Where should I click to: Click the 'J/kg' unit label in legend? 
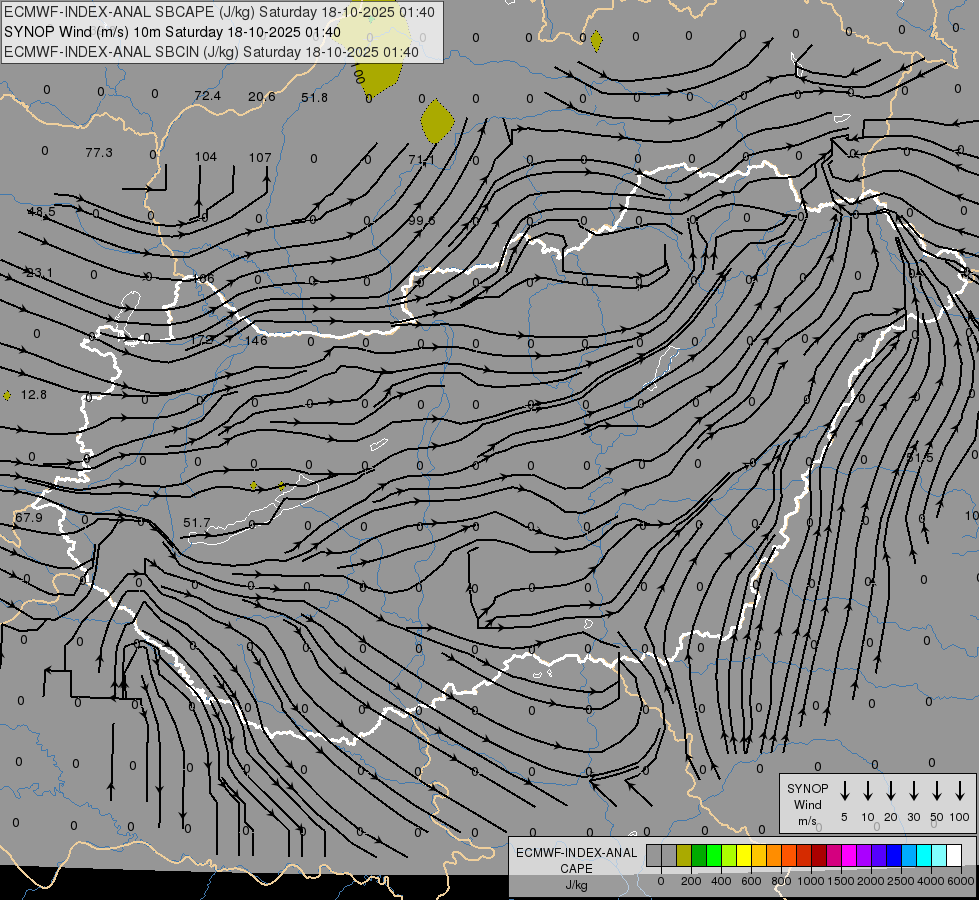click(x=576, y=885)
